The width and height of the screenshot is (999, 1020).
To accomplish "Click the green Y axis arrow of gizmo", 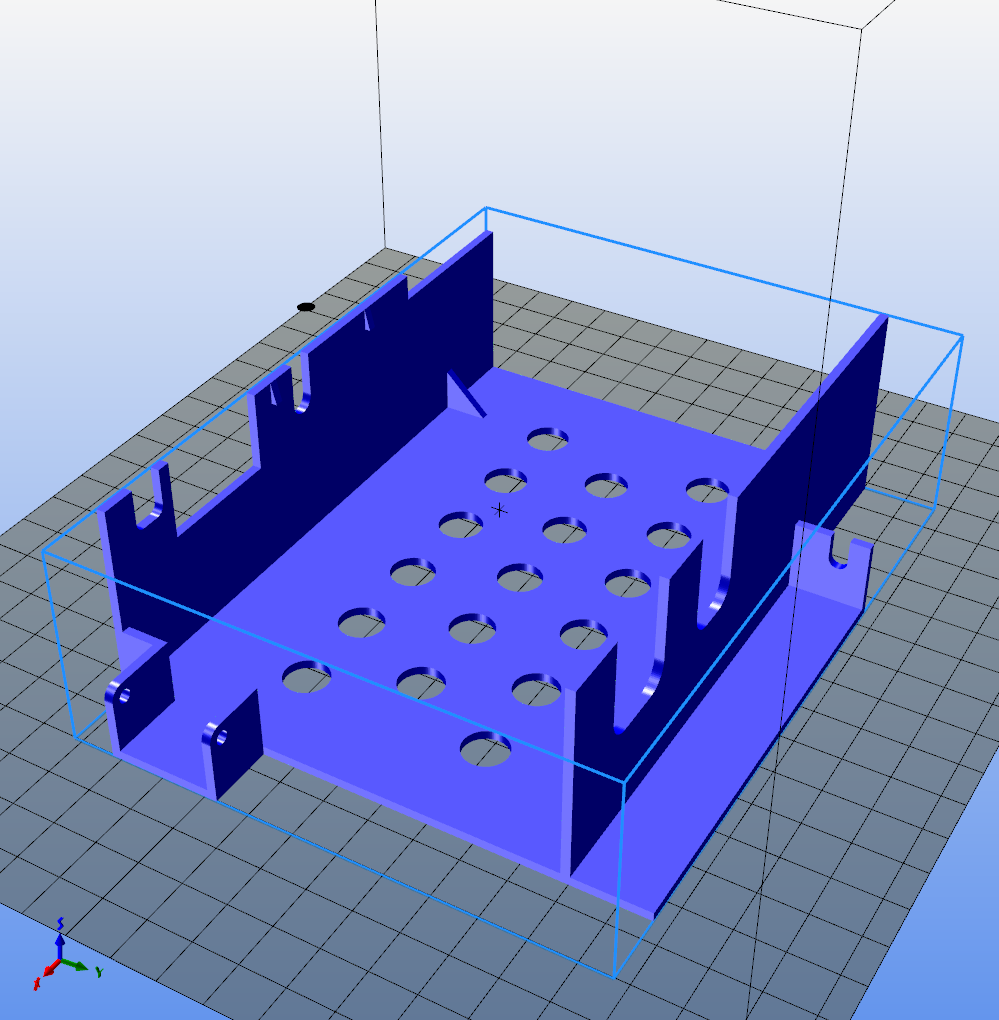I will coord(75,965).
